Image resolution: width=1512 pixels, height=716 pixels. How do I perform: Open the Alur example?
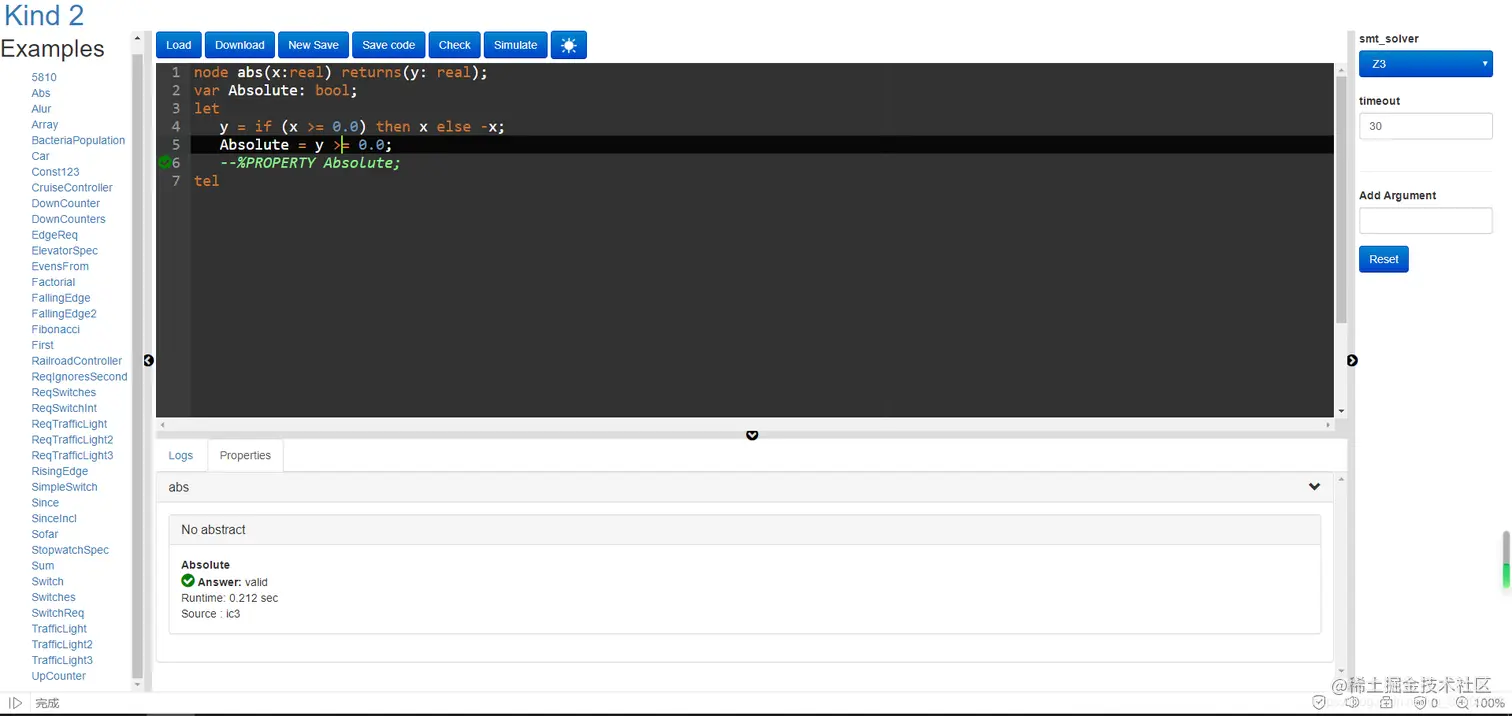(x=41, y=109)
